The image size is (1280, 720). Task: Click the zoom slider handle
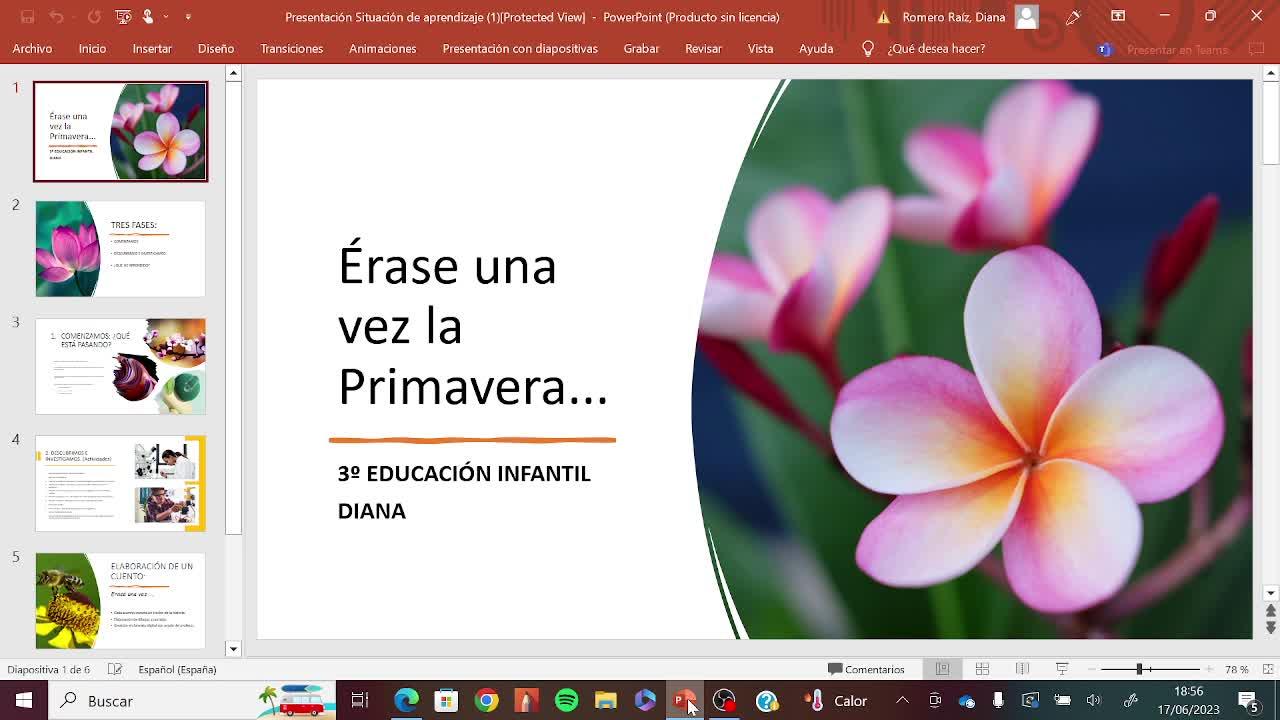point(1139,669)
